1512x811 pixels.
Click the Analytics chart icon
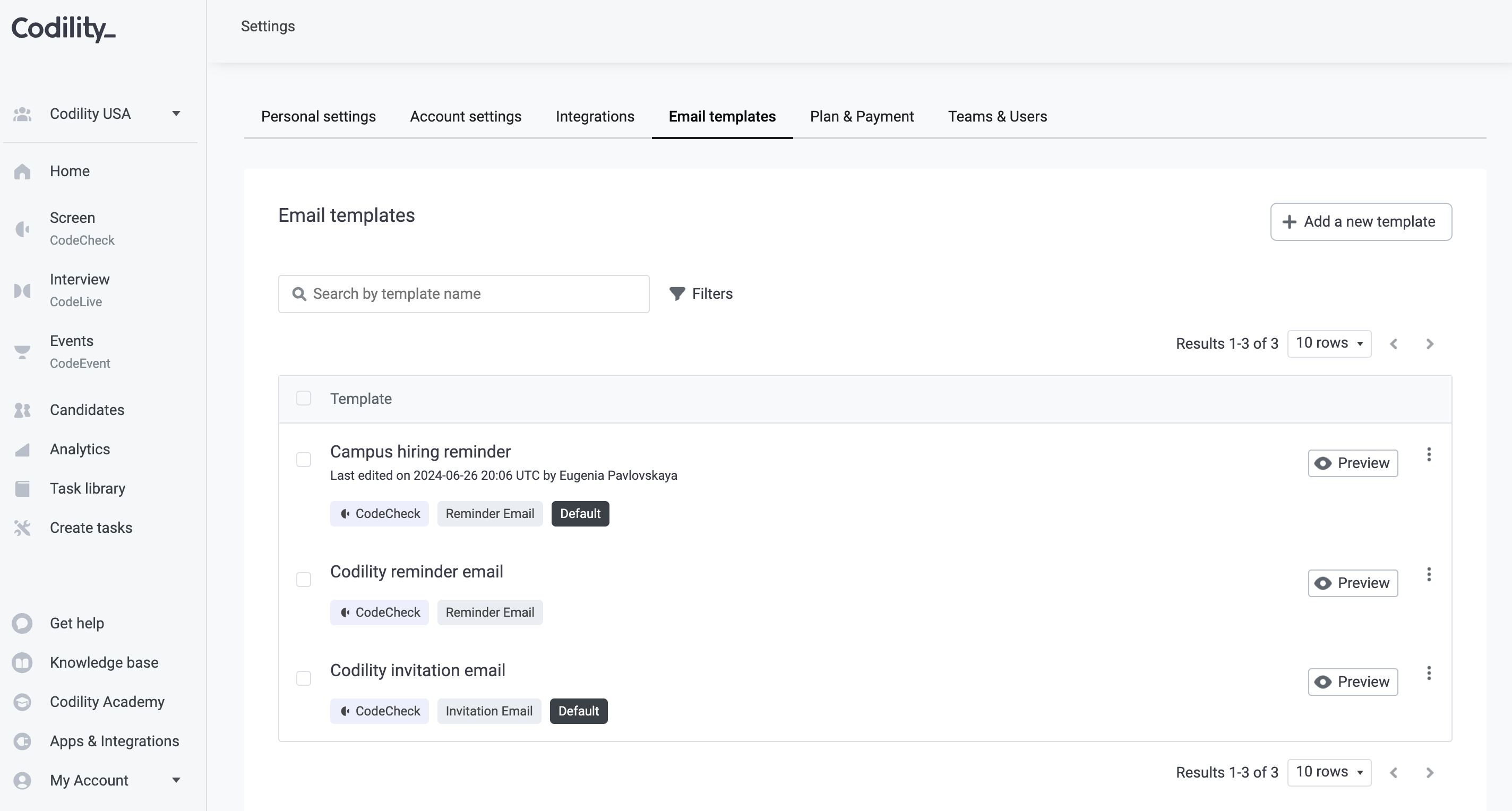[x=22, y=450]
